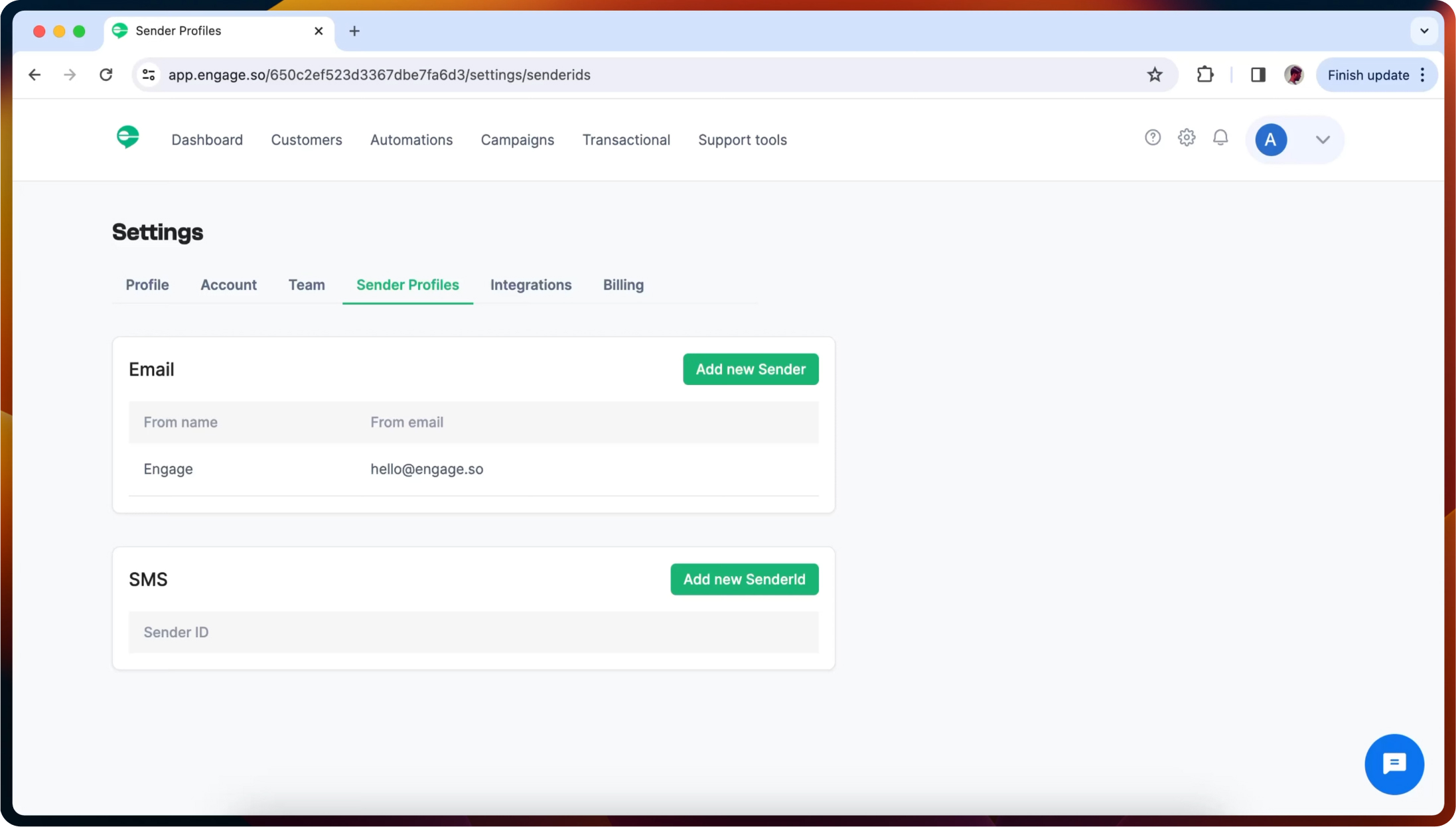Open the browser extensions puzzle icon
The height and width of the screenshot is (827, 1456).
1205,74
